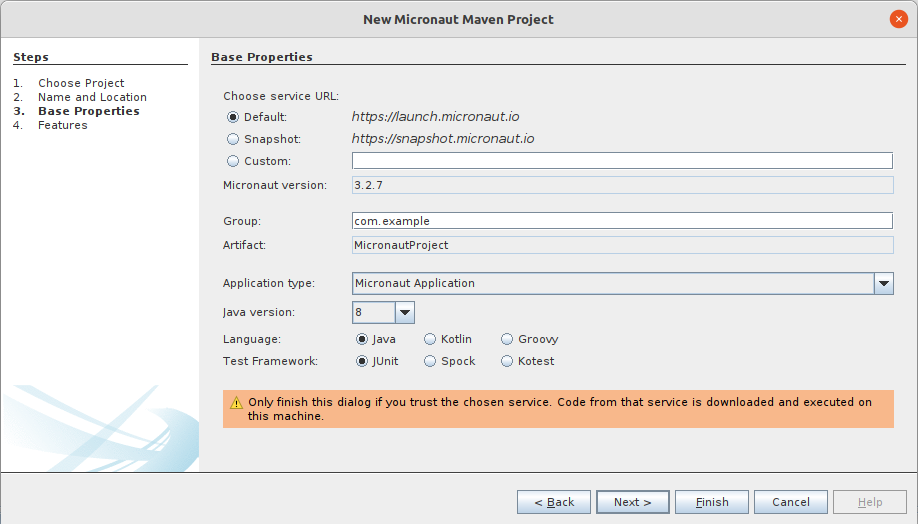Viewport: 918px width, 524px height.
Task: Click the Finish button
Action: [712, 502]
